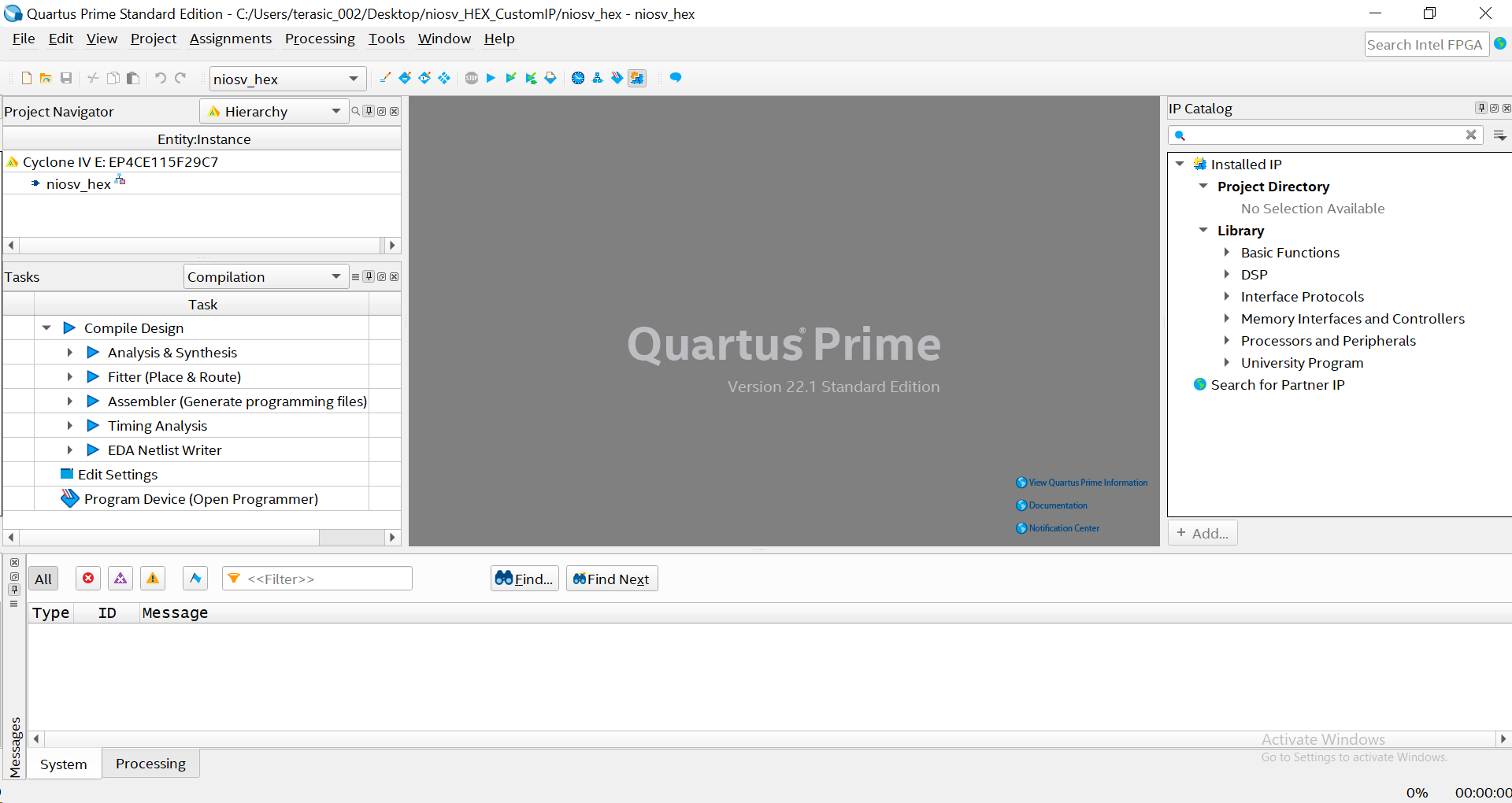Expand Processors and Peripherals library
1512x803 pixels.
[x=1227, y=340]
